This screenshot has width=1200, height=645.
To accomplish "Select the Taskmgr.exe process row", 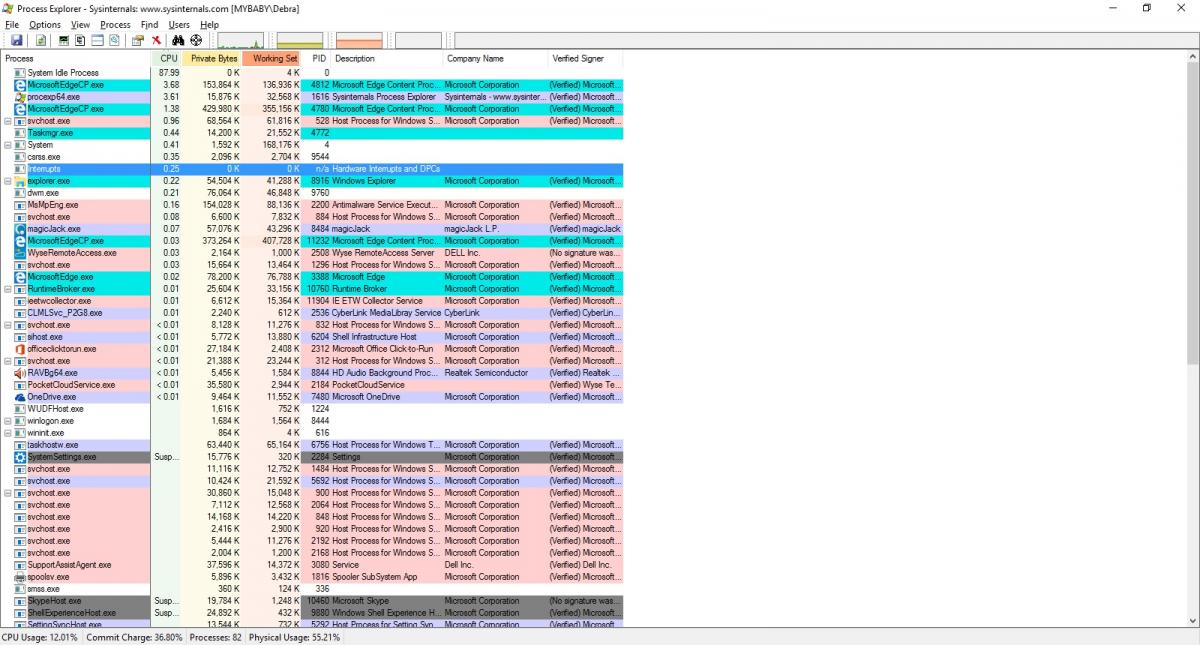I will point(312,133).
